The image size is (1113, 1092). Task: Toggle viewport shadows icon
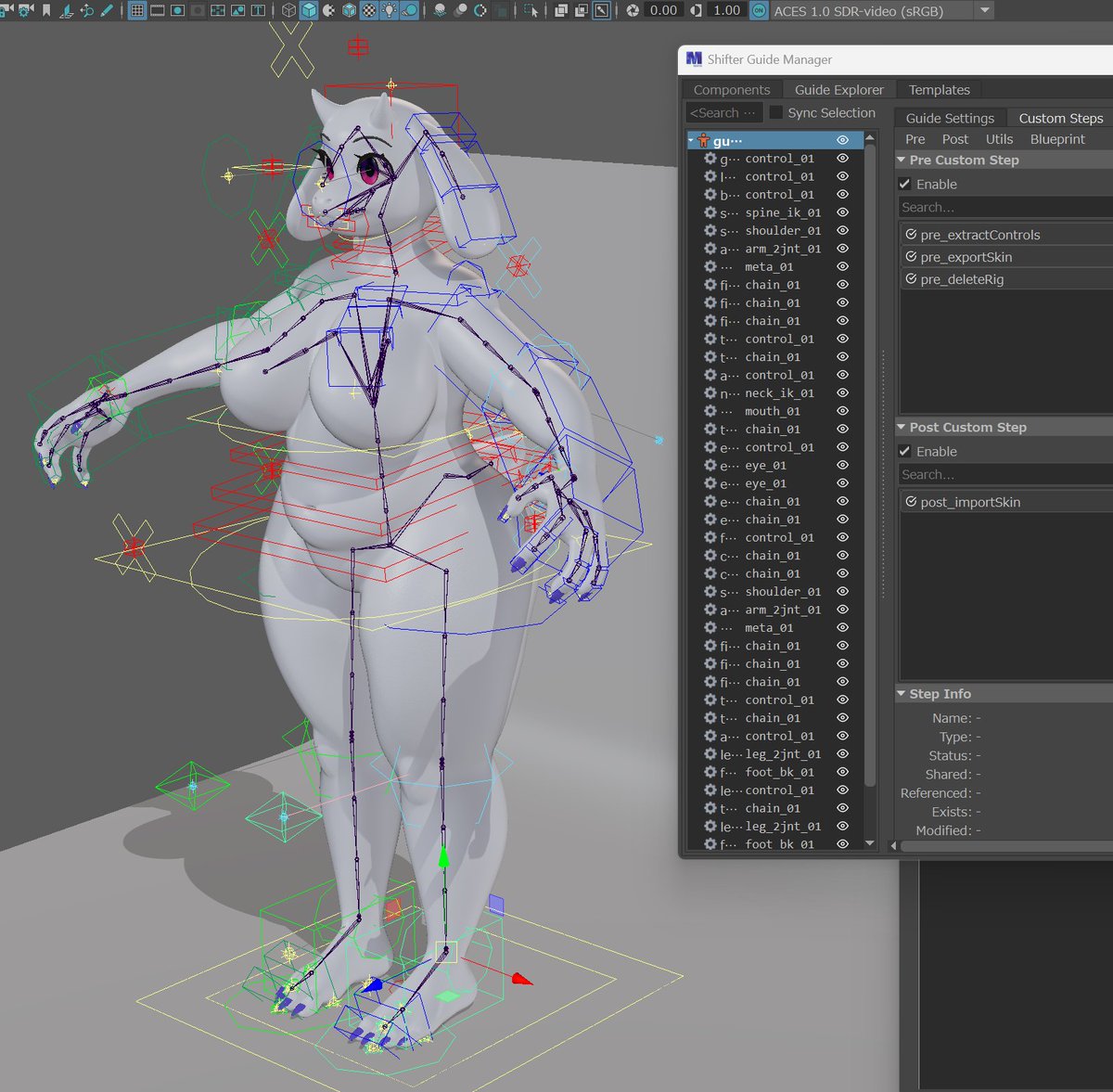click(x=409, y=10)
